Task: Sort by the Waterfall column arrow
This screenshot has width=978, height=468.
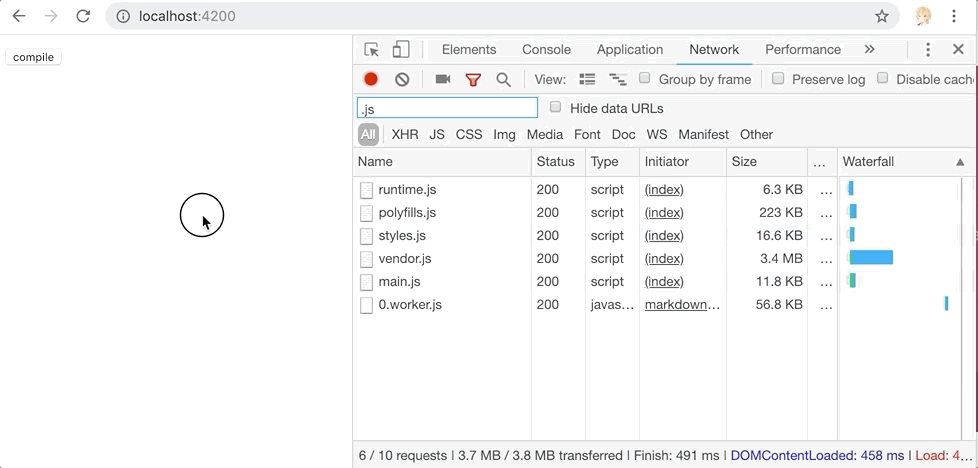Action: click(x=960, y=162)
